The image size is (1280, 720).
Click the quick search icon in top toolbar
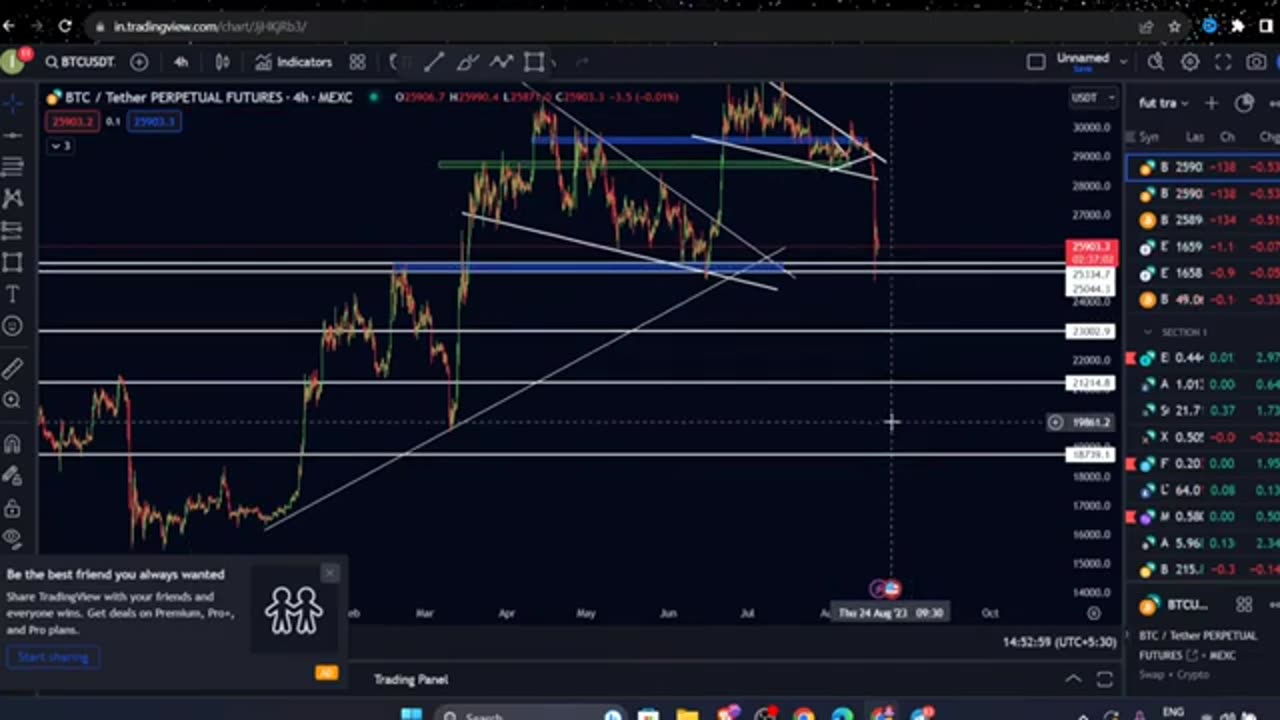click(x=1156, y=62)
